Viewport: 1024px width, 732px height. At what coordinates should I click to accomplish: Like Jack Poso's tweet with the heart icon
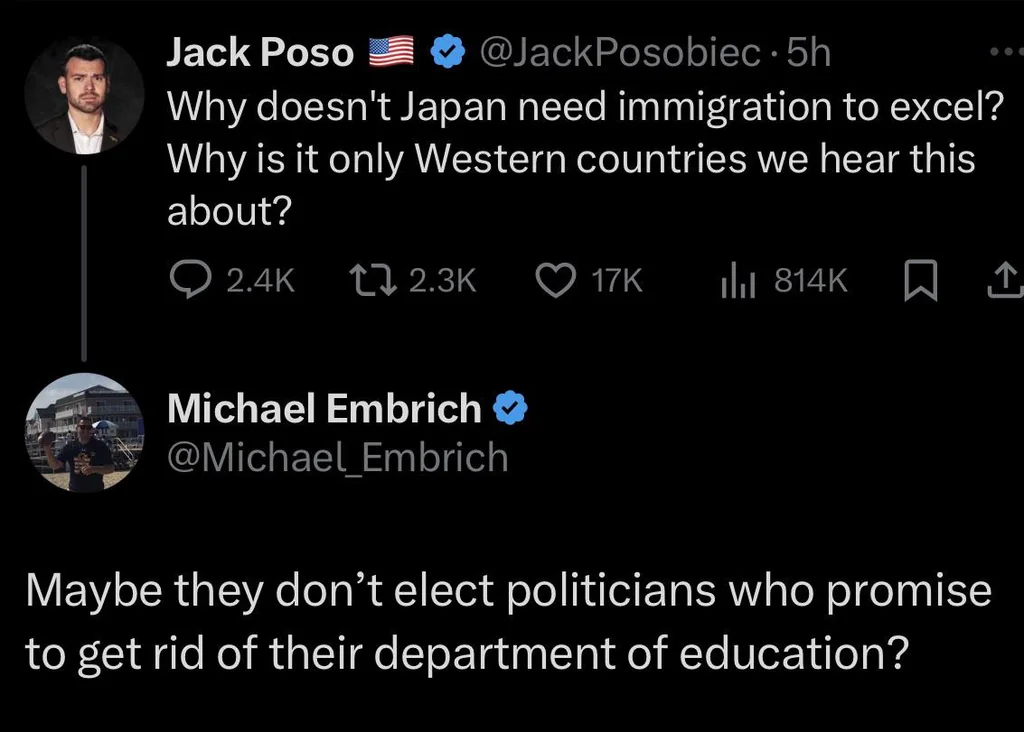coord(556,279)
